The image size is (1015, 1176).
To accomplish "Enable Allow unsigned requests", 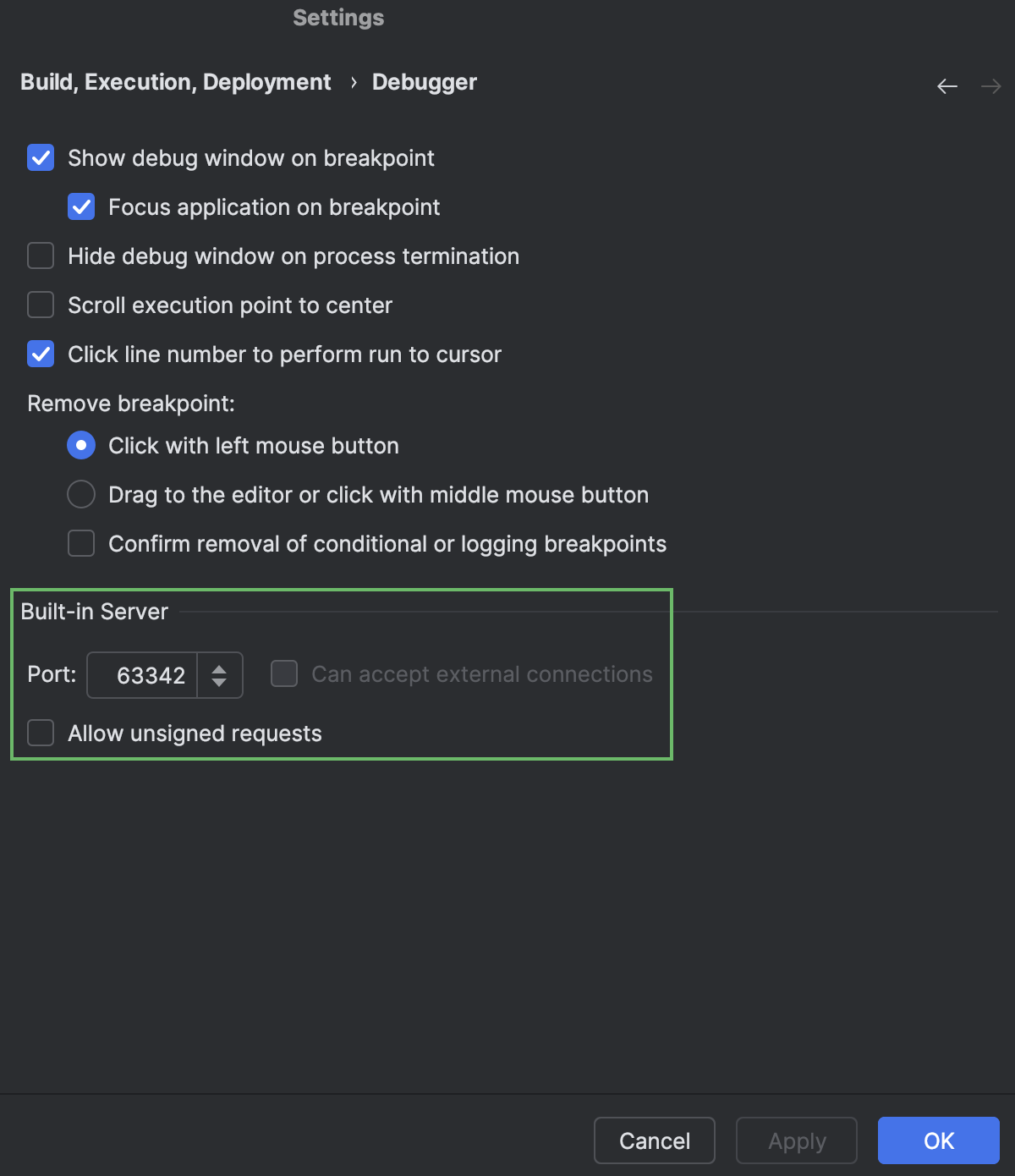I will [40, 733].
